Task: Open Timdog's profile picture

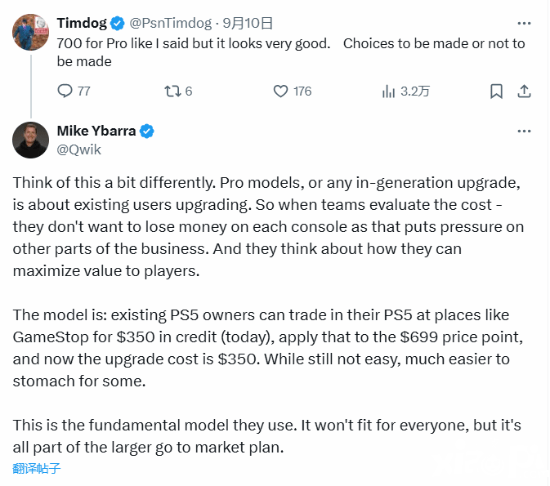Action: 31,32
